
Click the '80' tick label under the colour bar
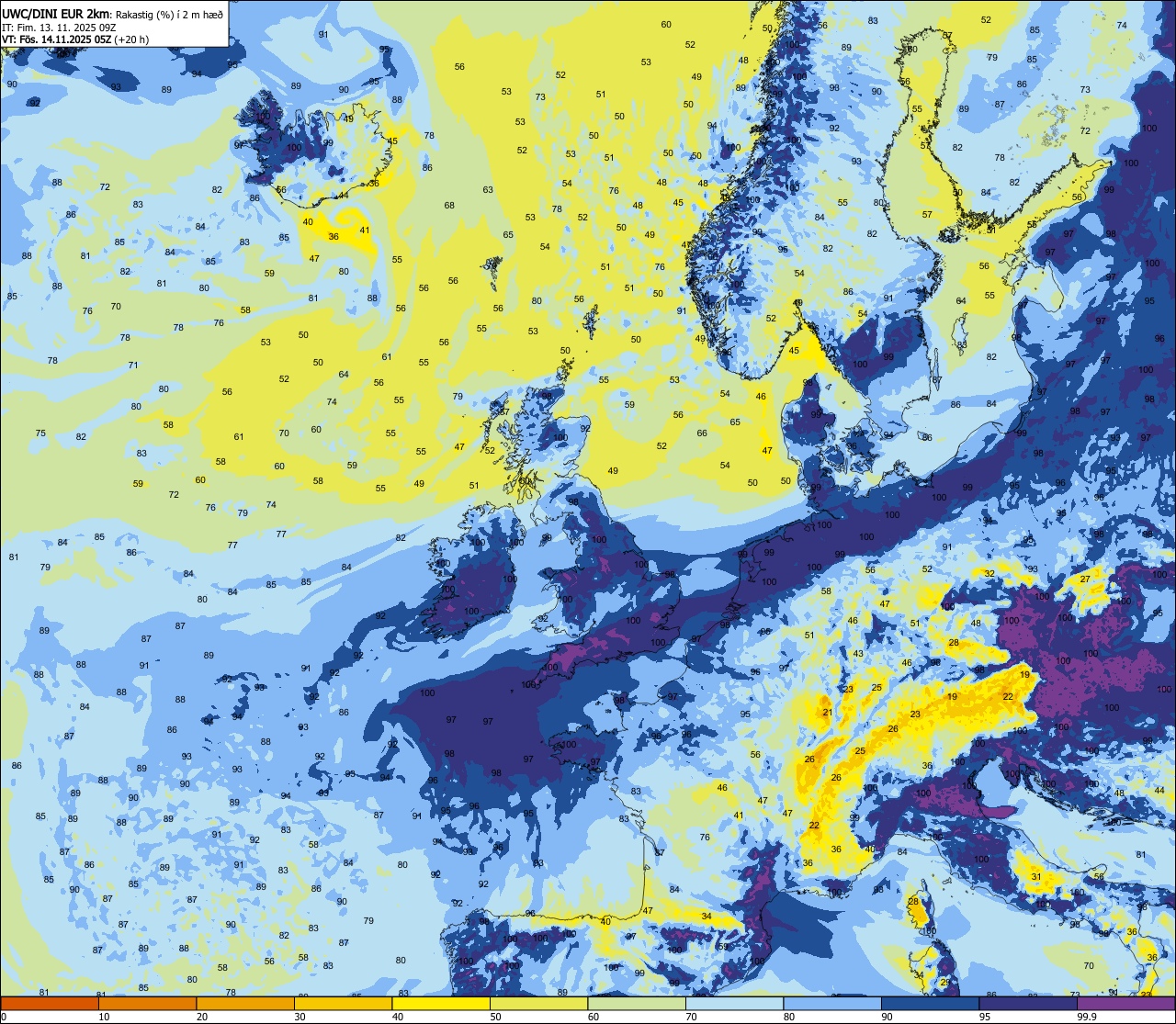point(789,1017)
